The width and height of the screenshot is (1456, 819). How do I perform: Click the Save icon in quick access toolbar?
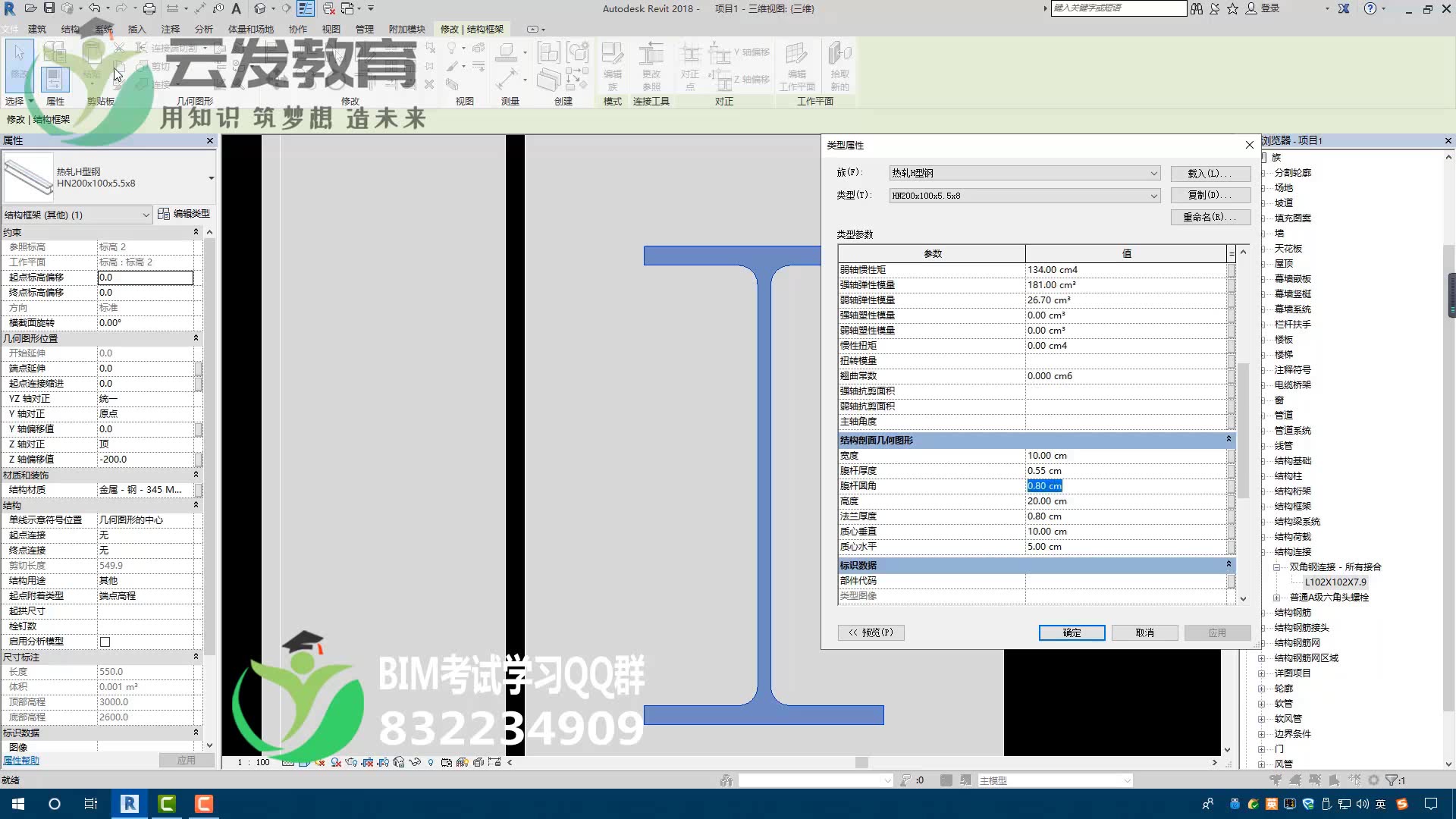(x=49, y=8)
